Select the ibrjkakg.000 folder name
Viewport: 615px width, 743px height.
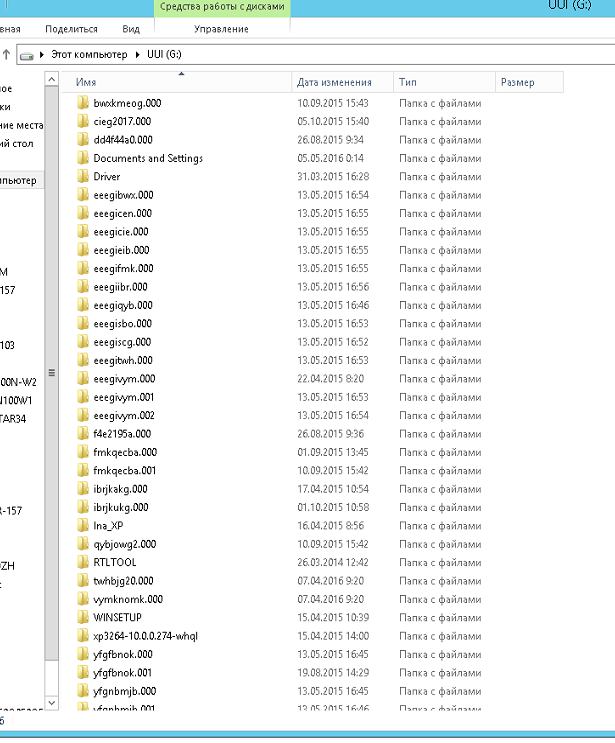point(120,489)
